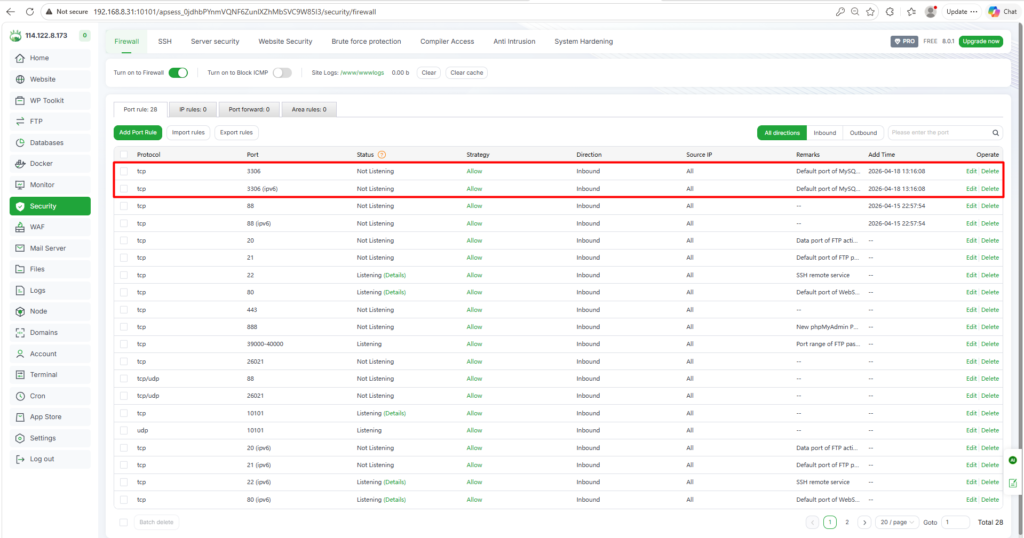Image resolution: width=1024 pixels, height=538 pixels.
Task: Filter rules by Outbound direction
Action: coord(862,132)
